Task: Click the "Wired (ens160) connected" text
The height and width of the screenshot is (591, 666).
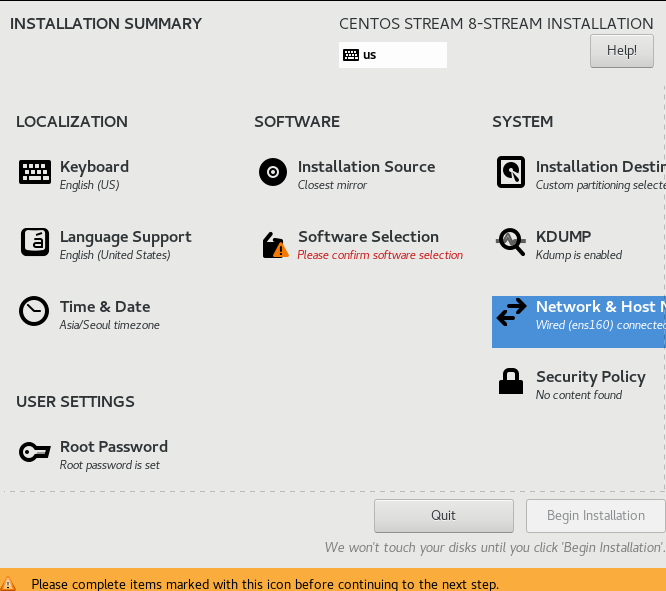Action: [601, 325]
